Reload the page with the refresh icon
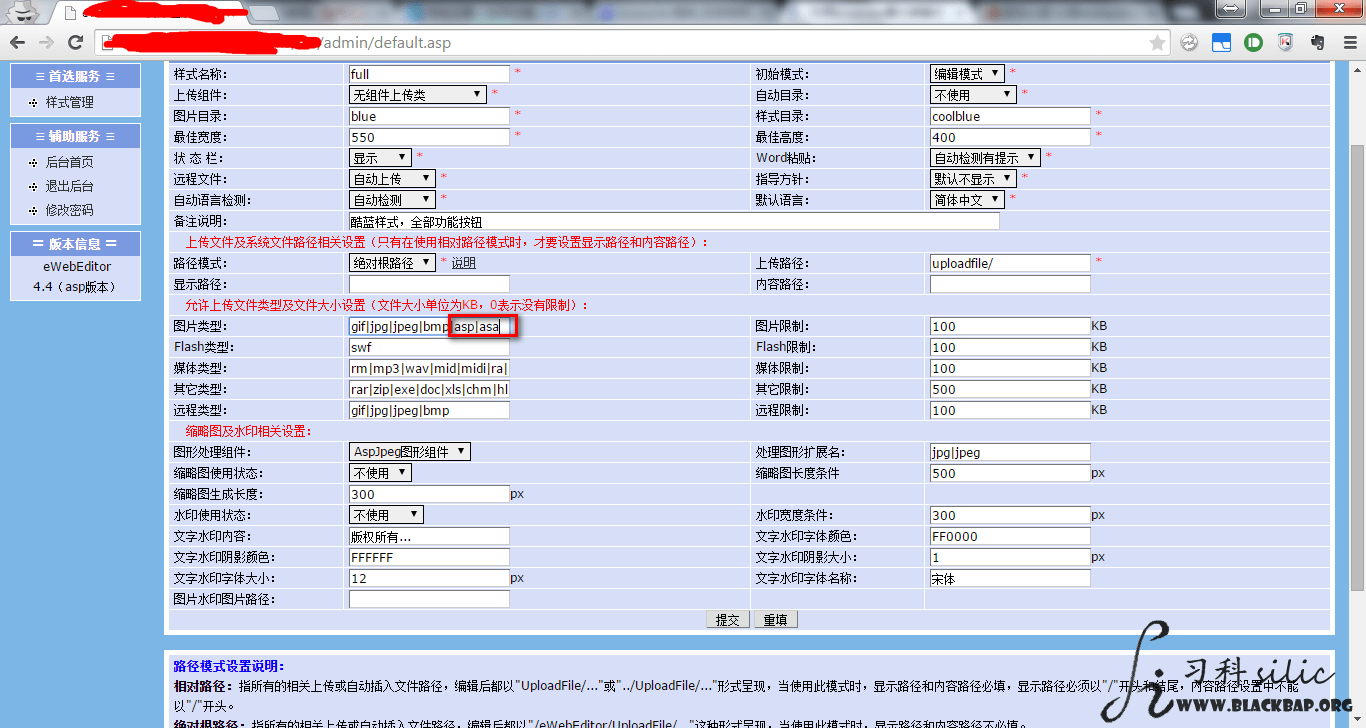The width and height of the screenshot is (1366, 728). click(75, 43)
